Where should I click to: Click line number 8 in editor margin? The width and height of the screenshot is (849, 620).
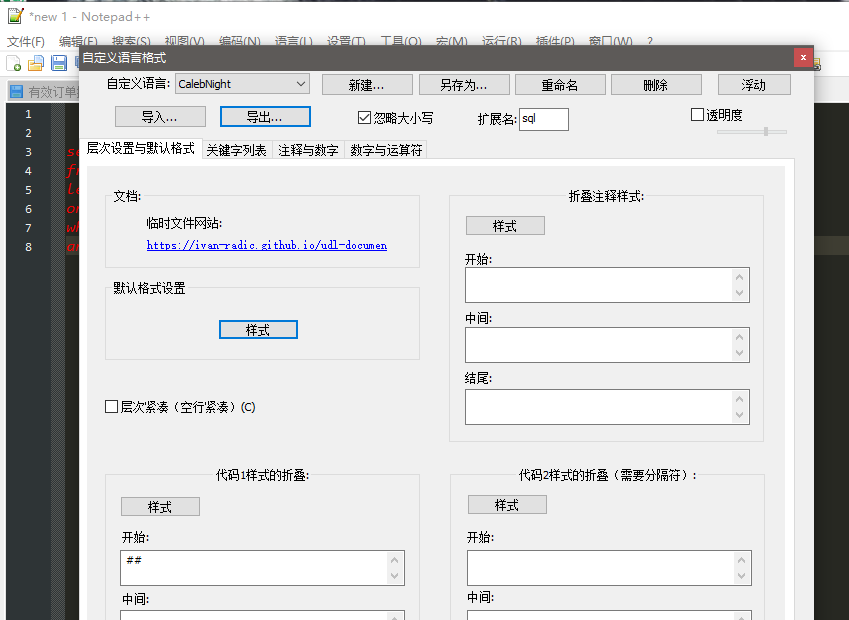coord(28,247)
